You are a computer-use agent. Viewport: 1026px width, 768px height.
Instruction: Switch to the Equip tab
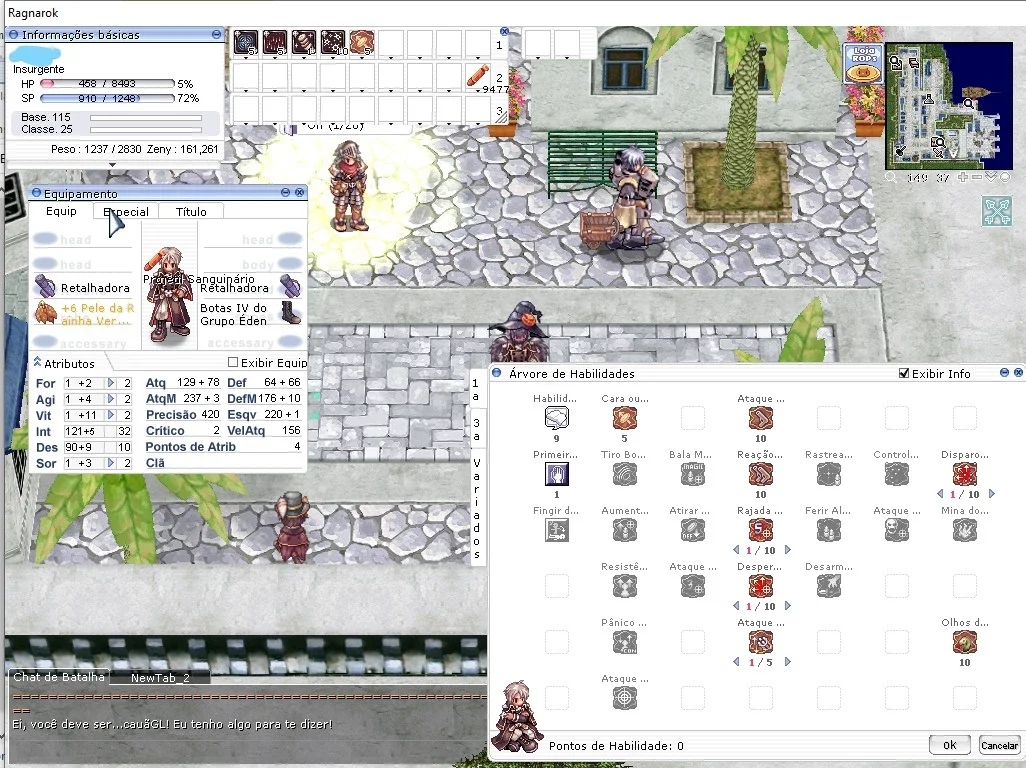(x=61, y=211)
